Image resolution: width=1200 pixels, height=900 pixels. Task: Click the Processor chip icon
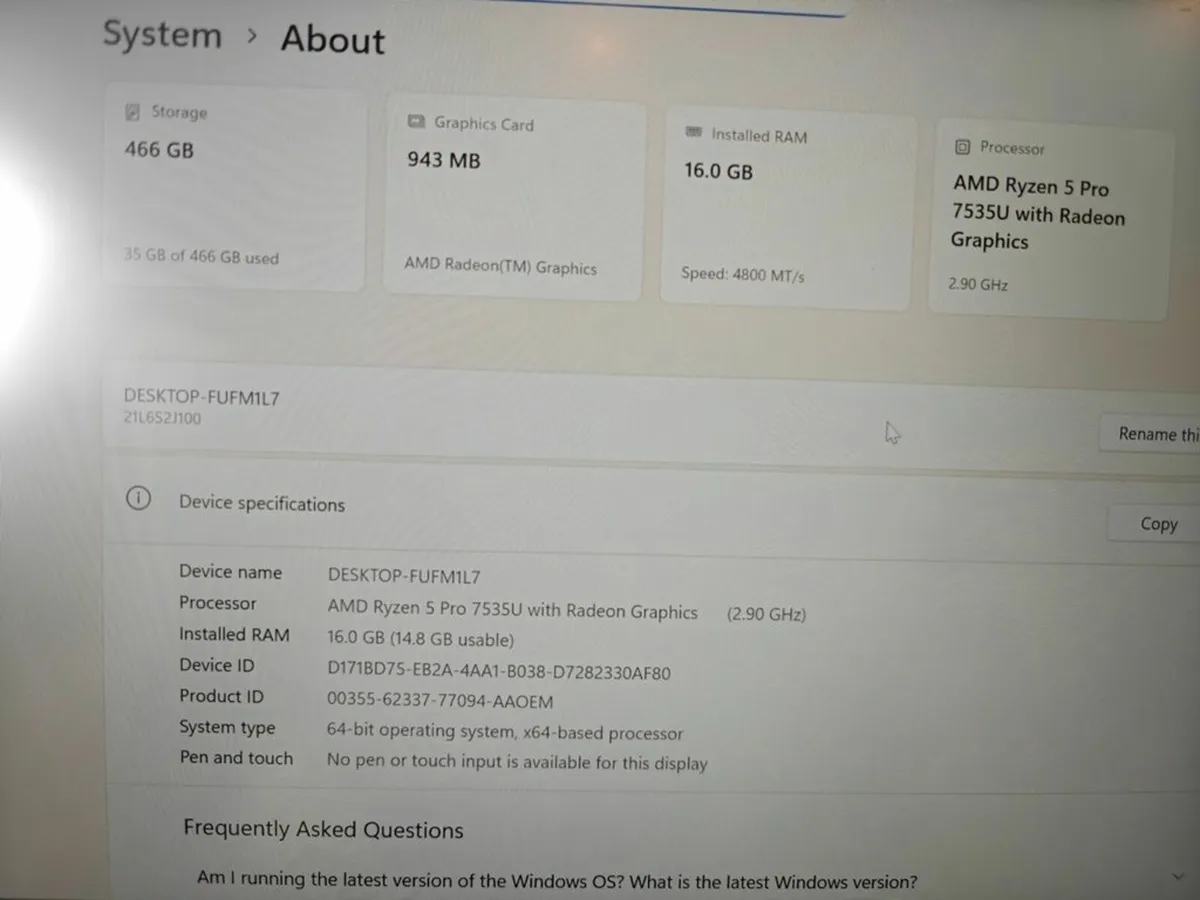962,147
